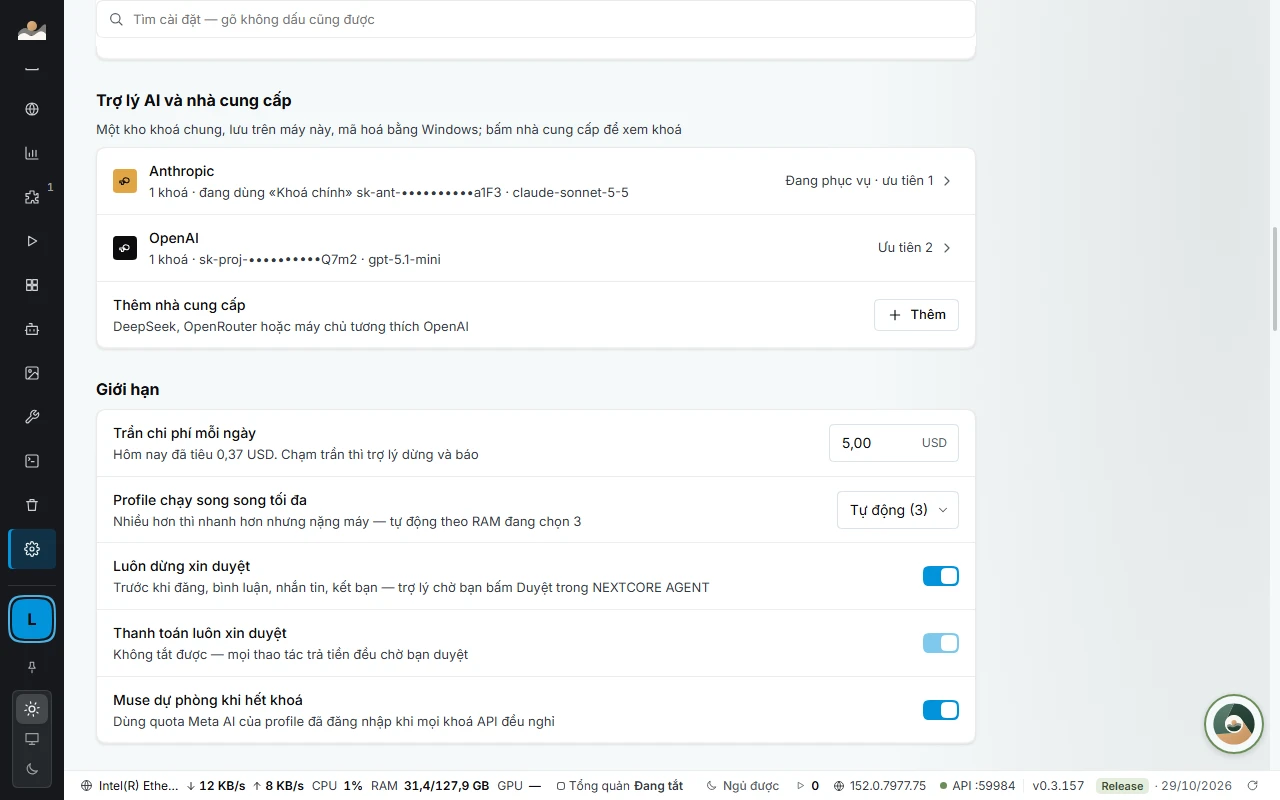Screen dimensions: 1280x800
Task: Click the version v0.3.157 text
Action: click(x=1058, y=786)
